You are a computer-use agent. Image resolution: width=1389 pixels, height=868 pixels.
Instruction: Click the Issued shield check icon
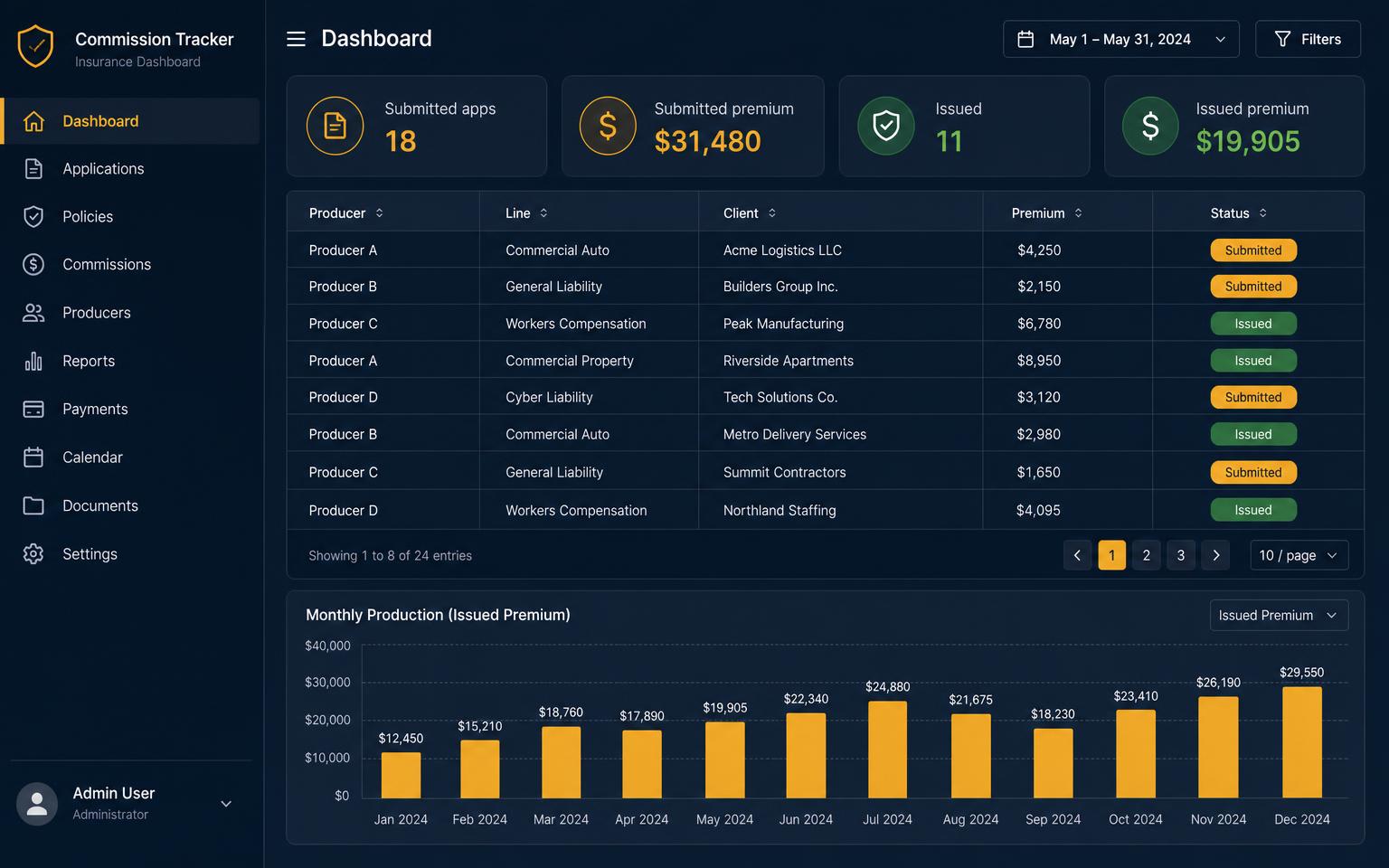click(886, 126)
